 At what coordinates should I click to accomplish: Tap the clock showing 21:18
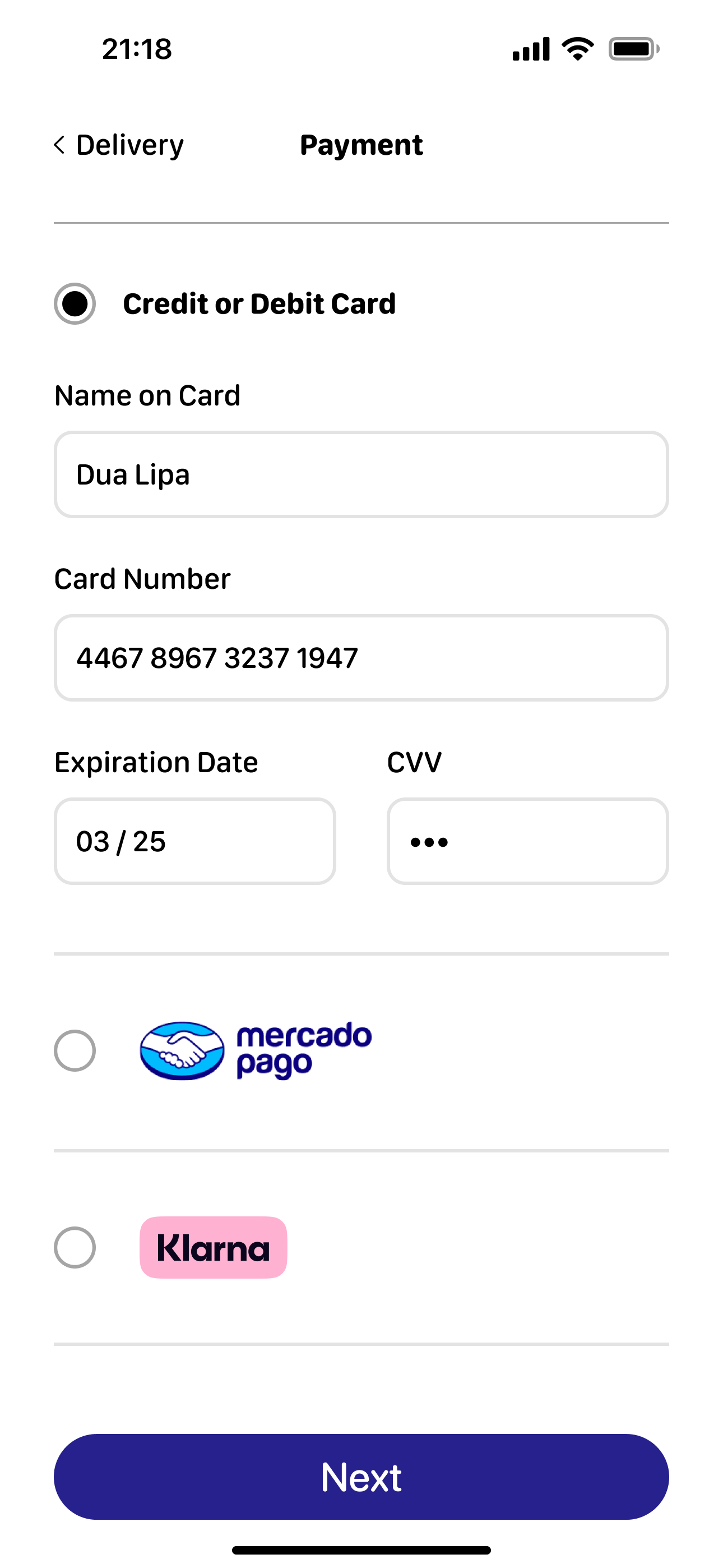coord(137,49)
